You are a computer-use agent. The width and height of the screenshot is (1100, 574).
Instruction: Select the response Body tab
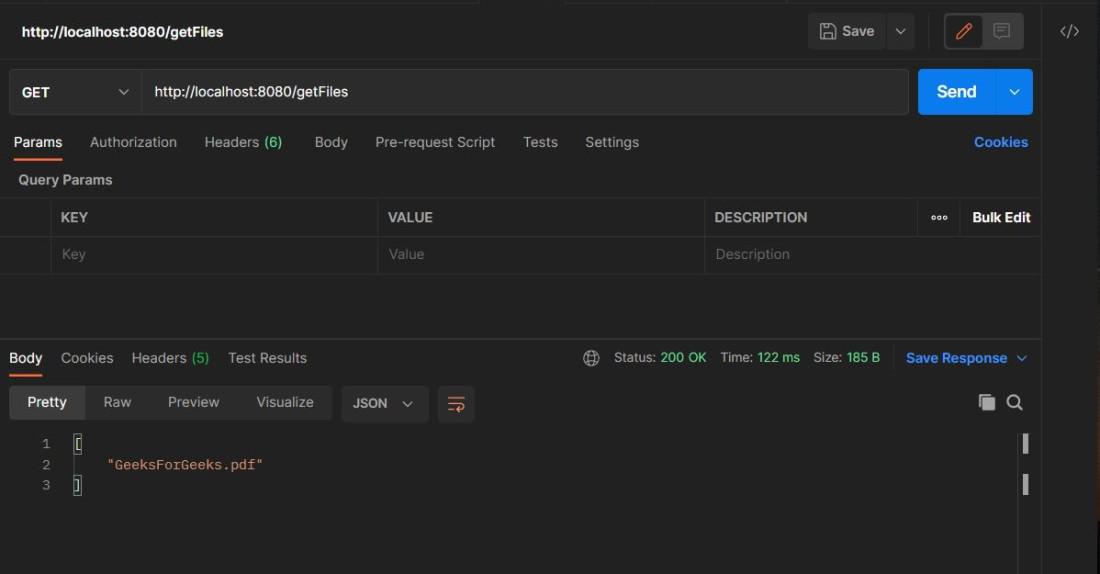pyautogui.click(x=26, y=358)
